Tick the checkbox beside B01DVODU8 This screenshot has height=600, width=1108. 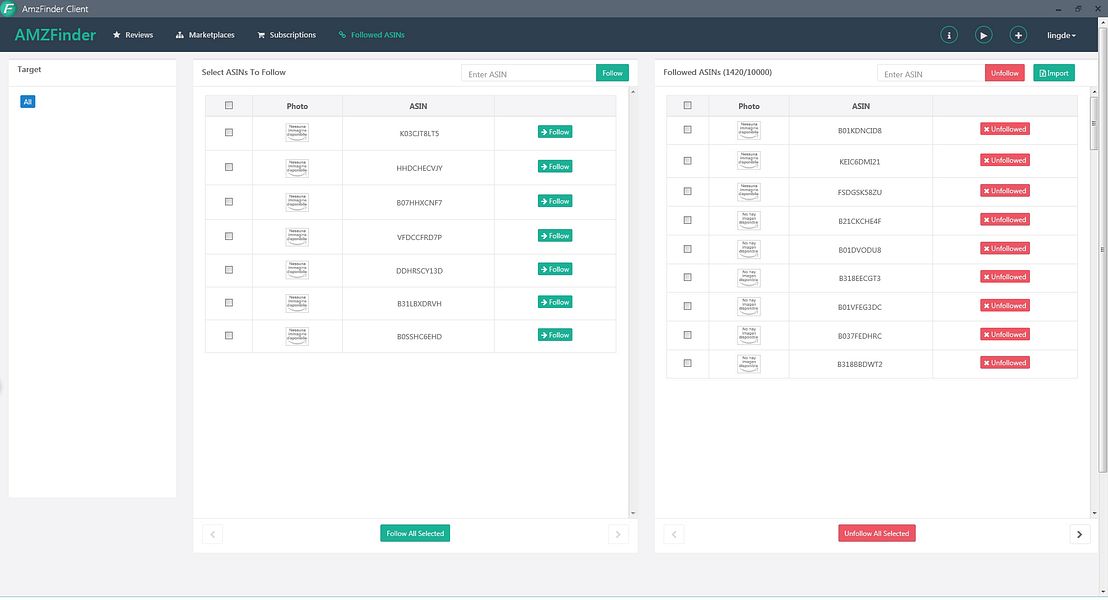(688, 249)
